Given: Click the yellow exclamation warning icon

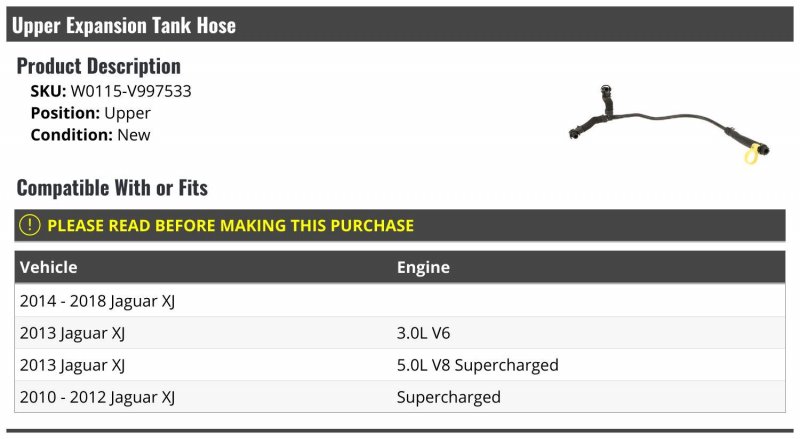Looking at the screenshot, I should 30,225.
